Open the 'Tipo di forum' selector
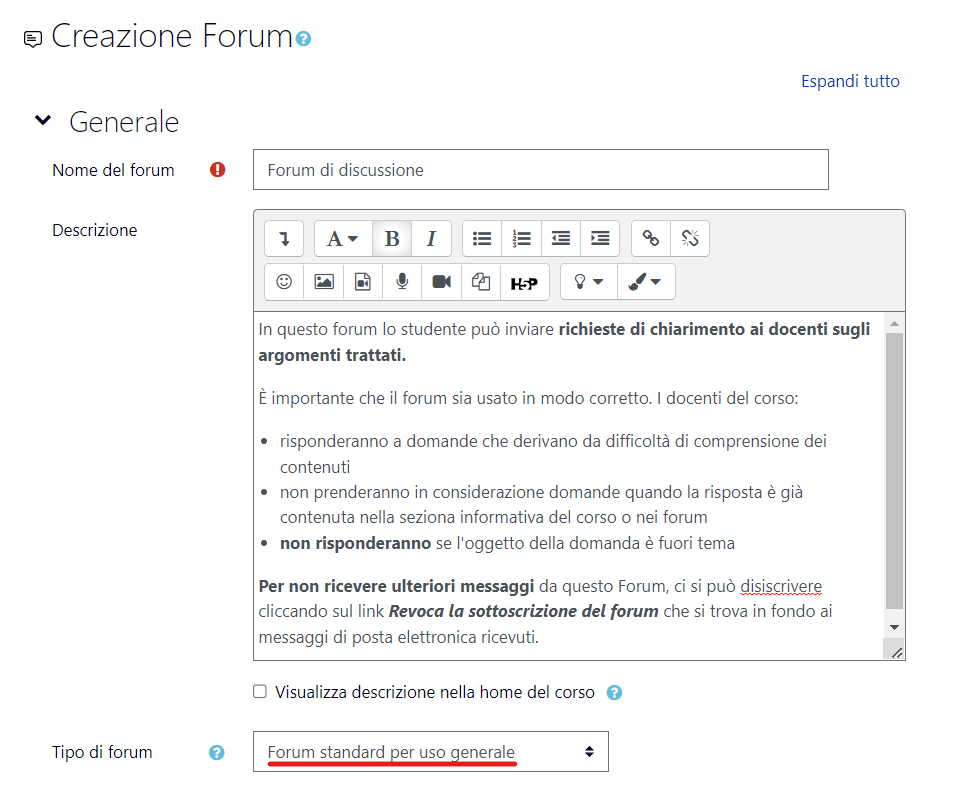Viewport: 960px width, 787px height. pyautogui.click(x=430, y=751)
